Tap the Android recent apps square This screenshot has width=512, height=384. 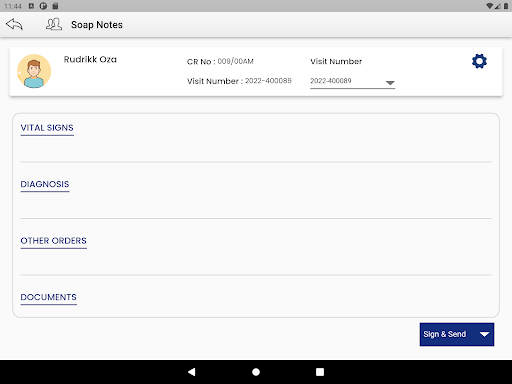320,372
